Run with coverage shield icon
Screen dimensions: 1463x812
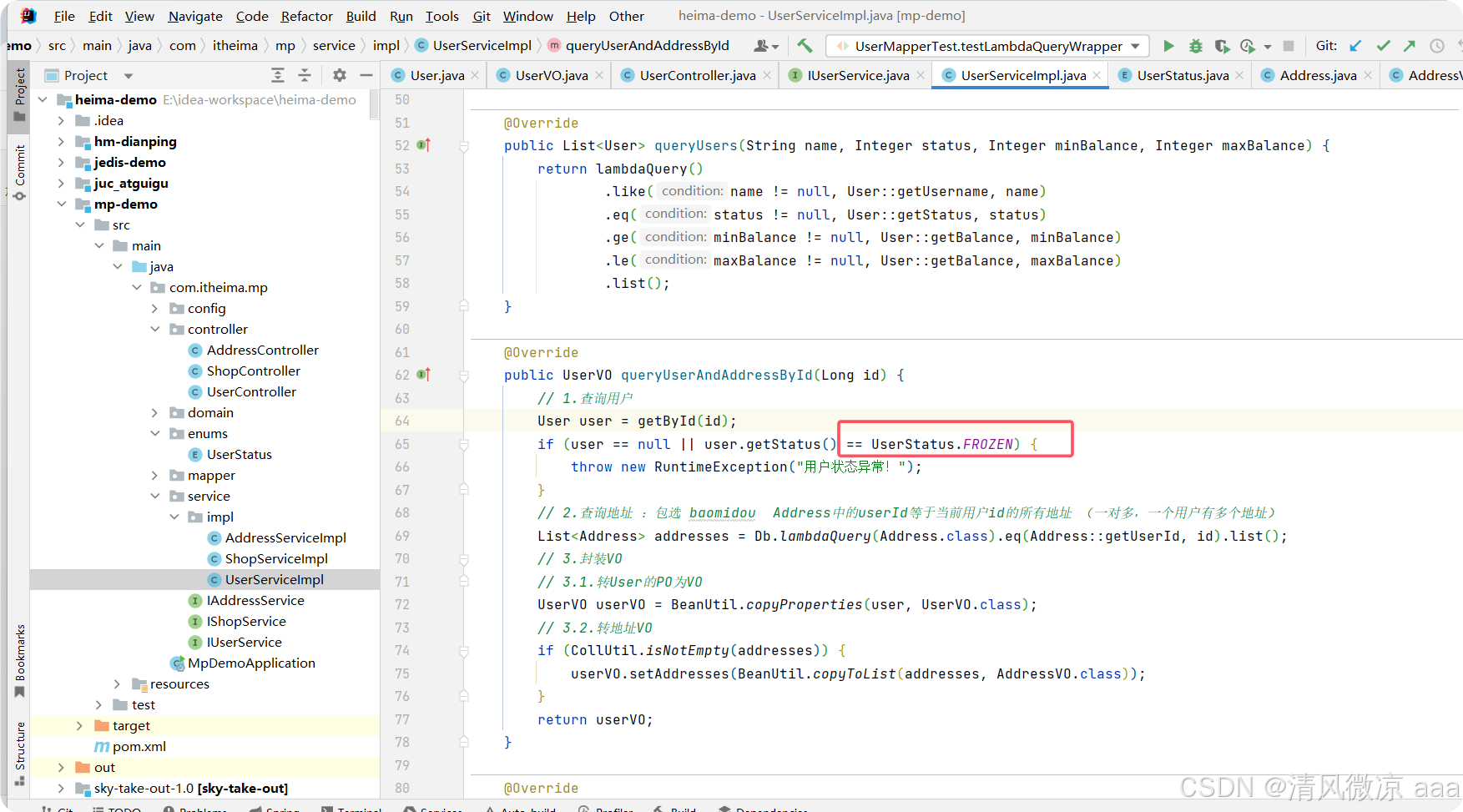[x=1222, y=46]
